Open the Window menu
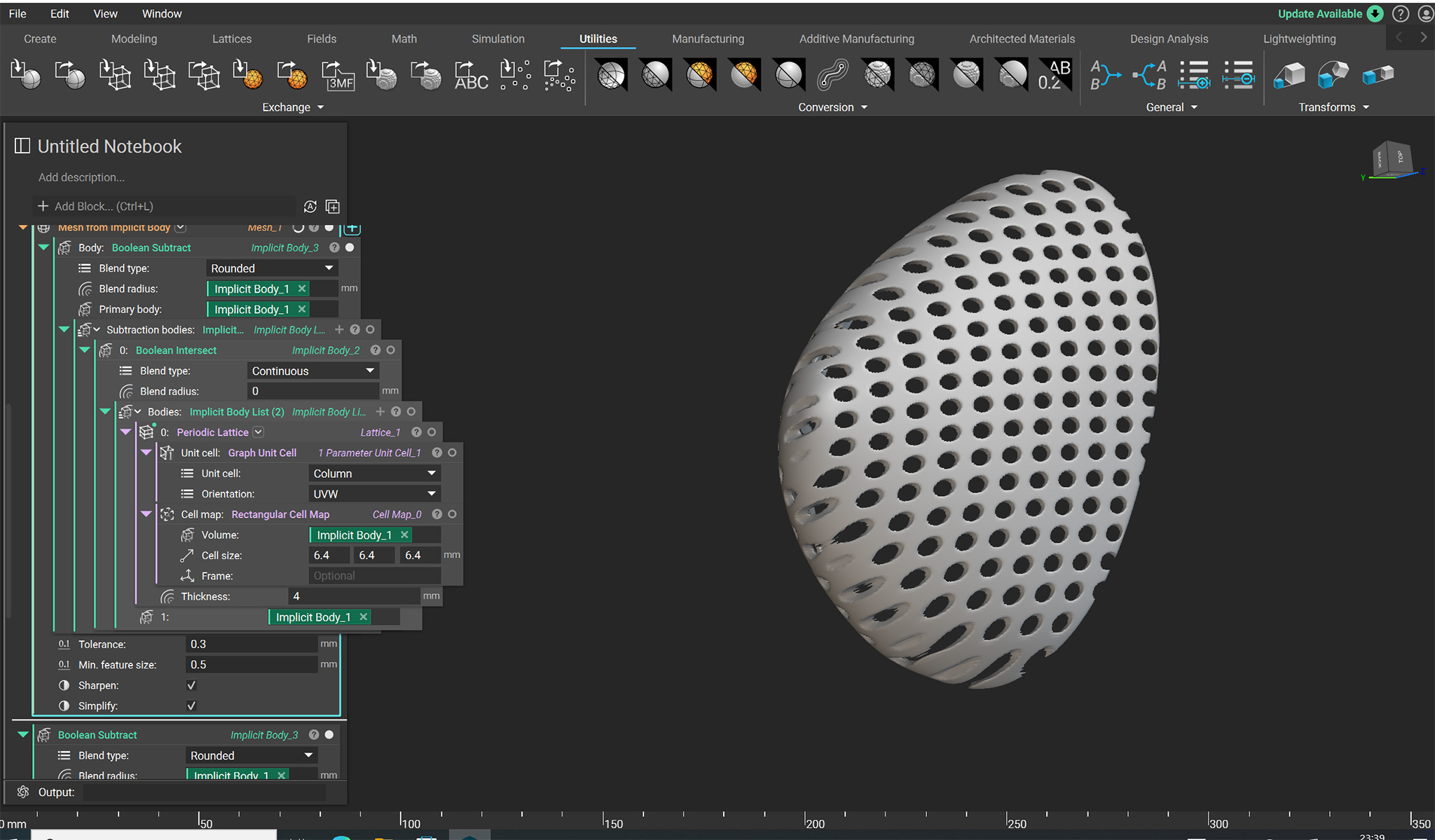 click(161, 14)
